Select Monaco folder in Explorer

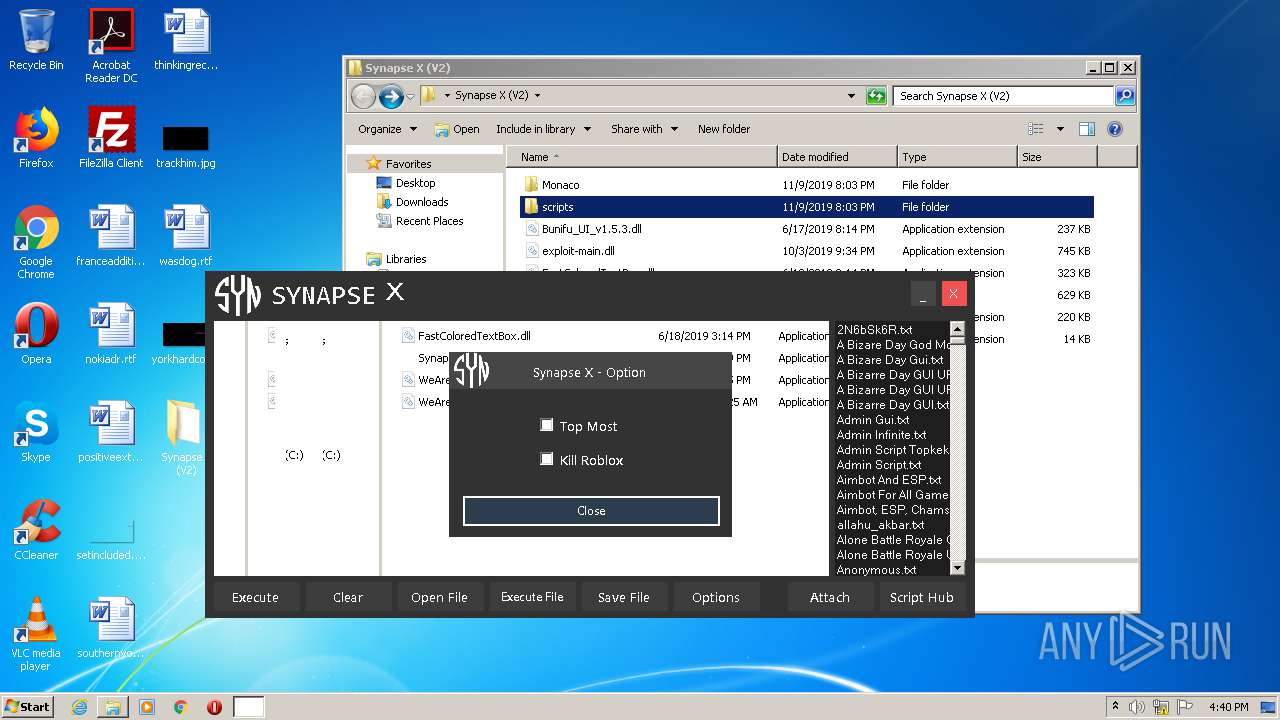[560, 185]
